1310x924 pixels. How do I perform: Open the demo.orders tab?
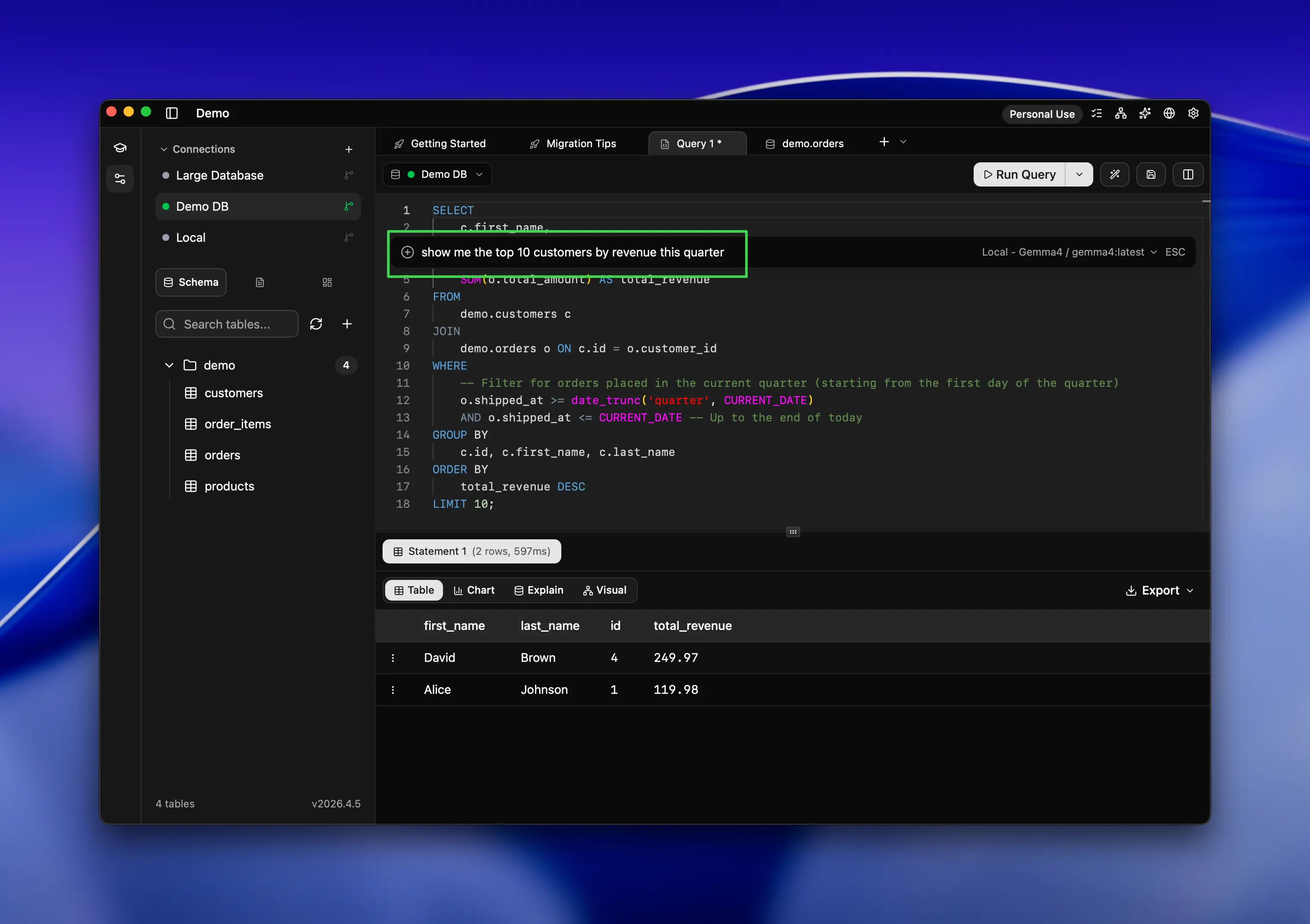(x=812, y=143)
